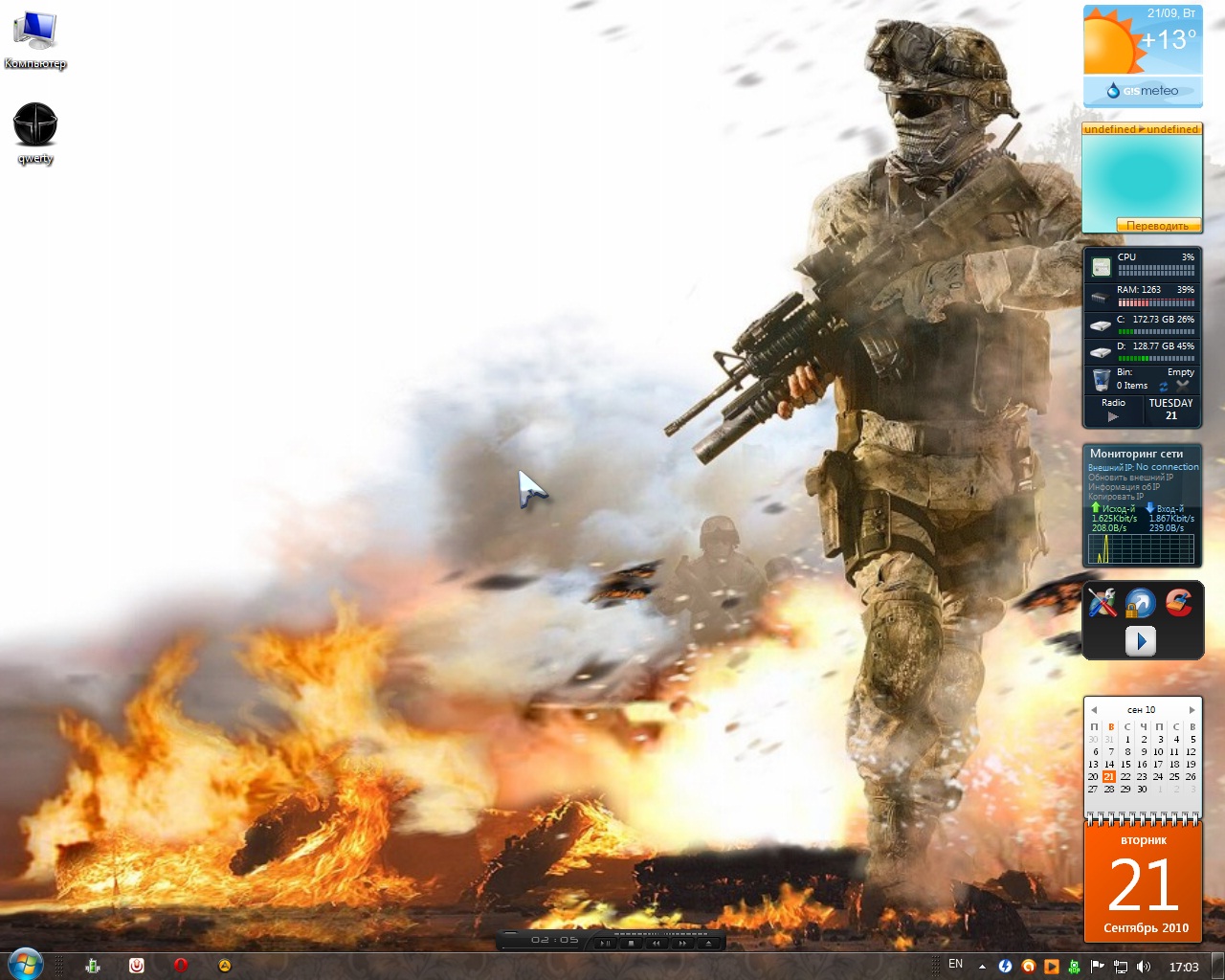1225x980 pixels.
Task: Click the network traffic graph
Action: (x=1141, y=548)
